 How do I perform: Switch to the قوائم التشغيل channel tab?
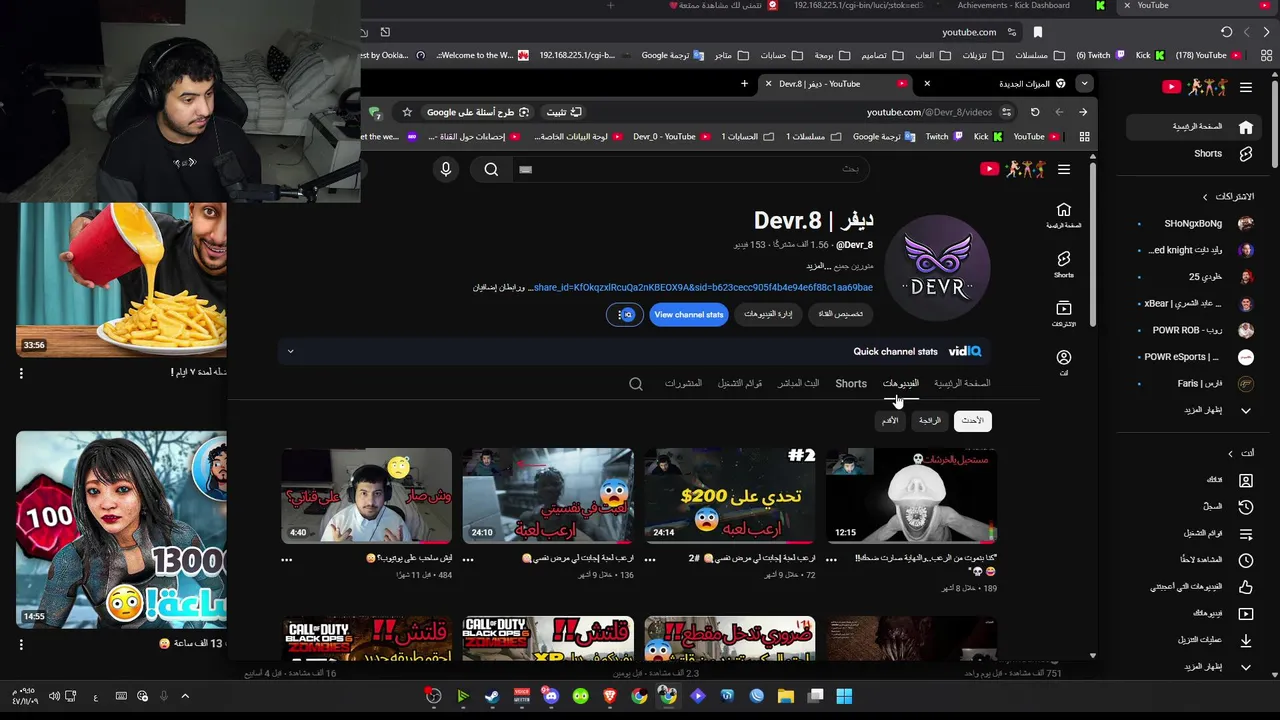click(740, 384)
